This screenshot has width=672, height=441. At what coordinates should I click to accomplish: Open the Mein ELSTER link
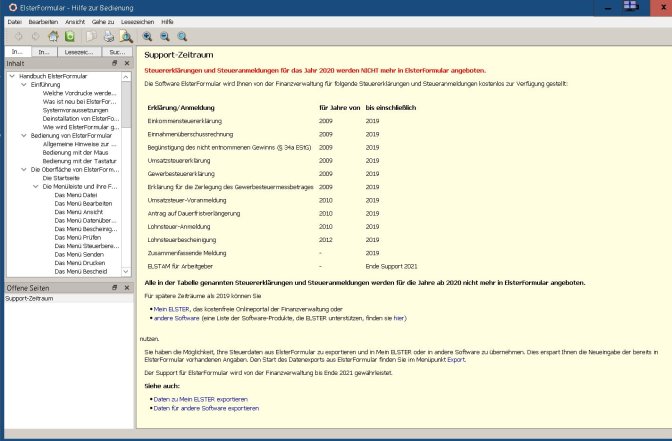point(171,309)
